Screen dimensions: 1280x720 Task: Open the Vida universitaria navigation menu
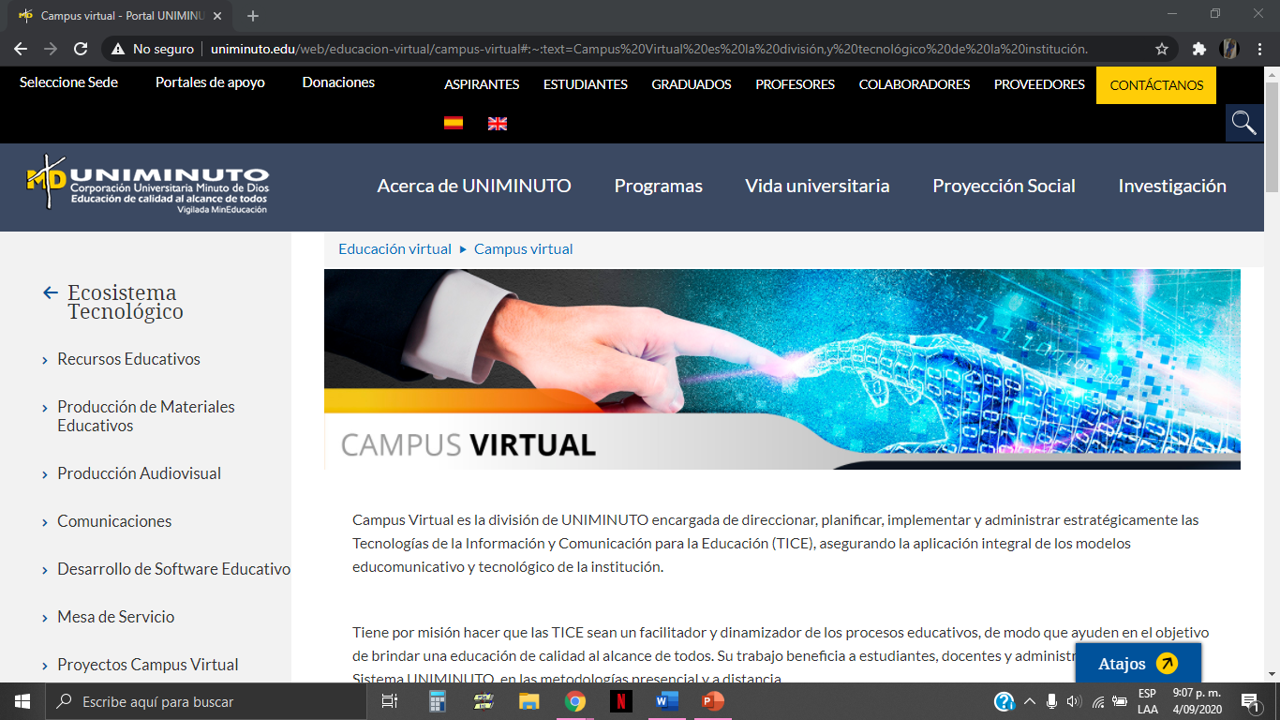[x=817, y=185]
